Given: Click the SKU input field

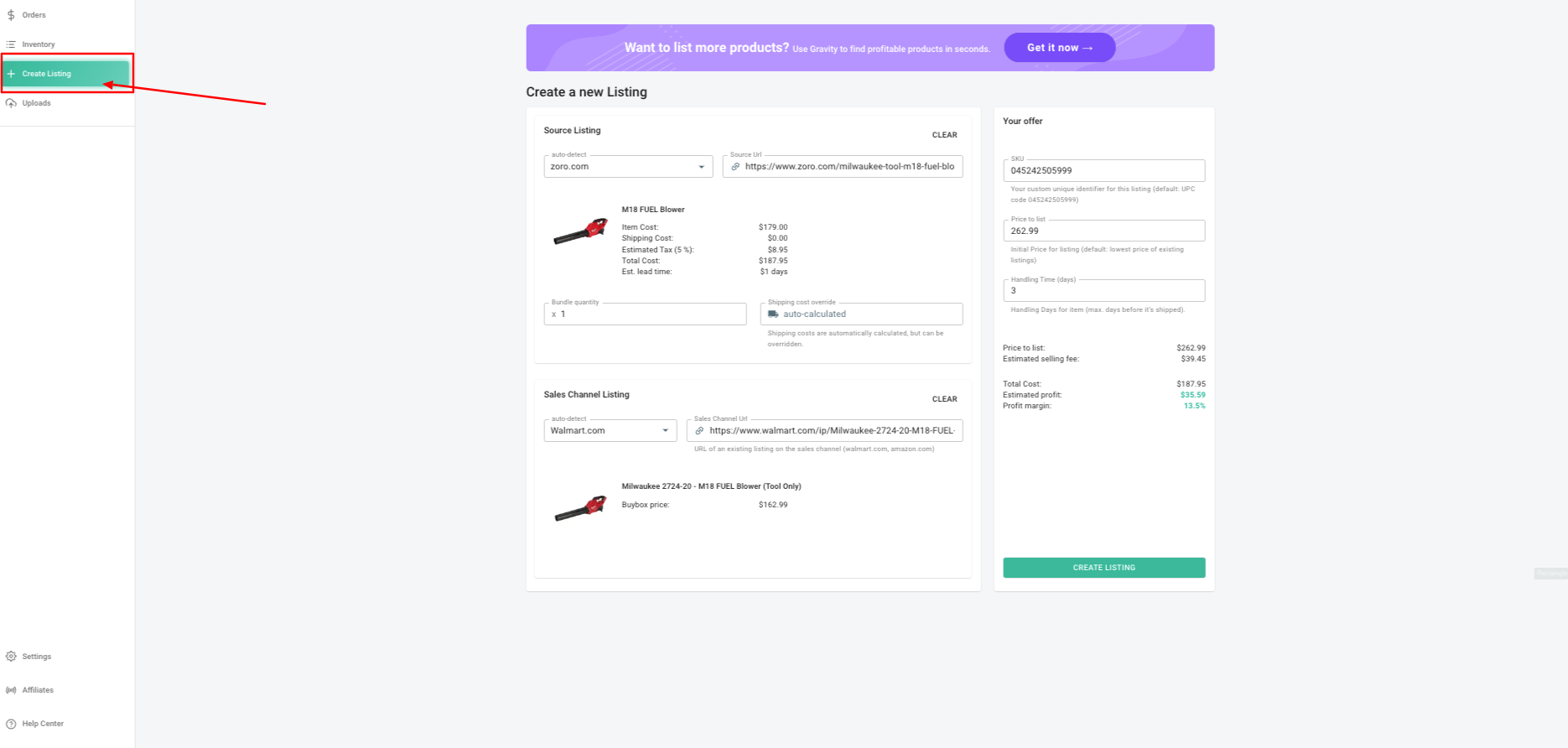Looking at the screenshot, I should pos(1103,171).
